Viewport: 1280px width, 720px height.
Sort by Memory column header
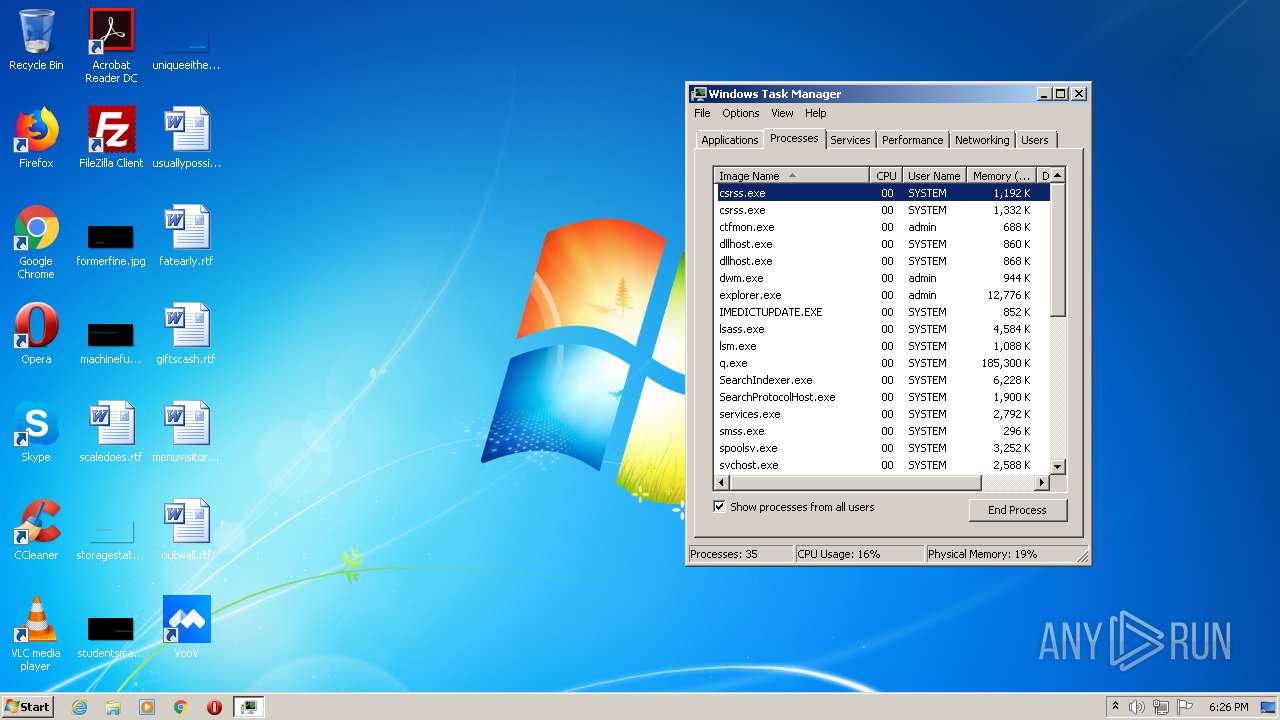pos(1001,176)
